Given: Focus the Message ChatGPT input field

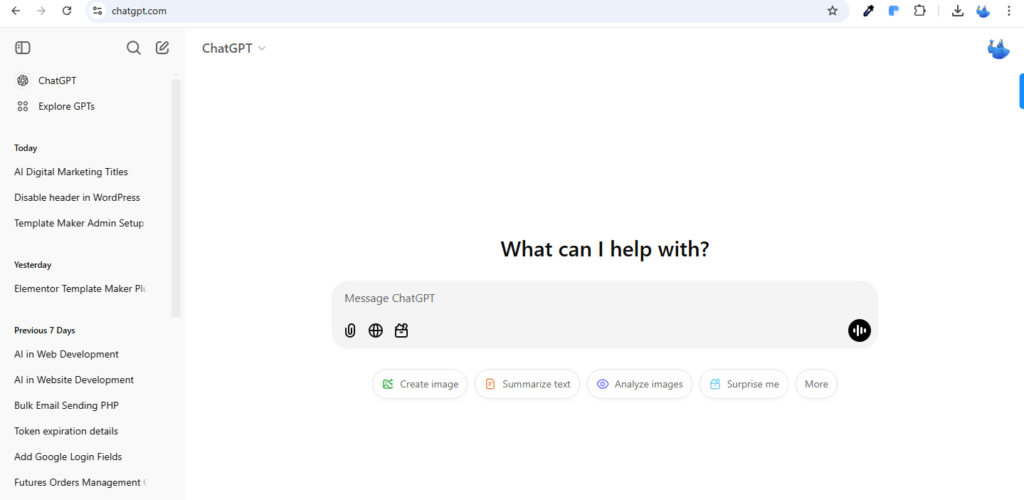Looking at the screenshot, I should (x=604, y=298).
